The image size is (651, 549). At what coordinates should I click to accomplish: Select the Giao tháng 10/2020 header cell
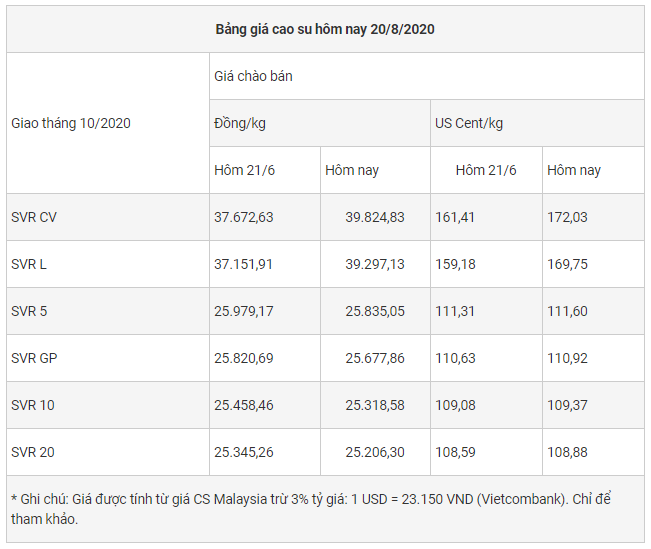tap(71, 123)
